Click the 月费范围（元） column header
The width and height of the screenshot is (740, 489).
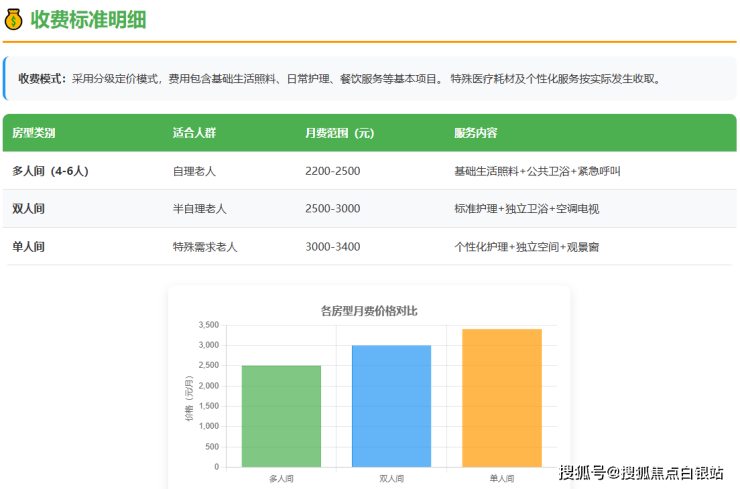339,133
